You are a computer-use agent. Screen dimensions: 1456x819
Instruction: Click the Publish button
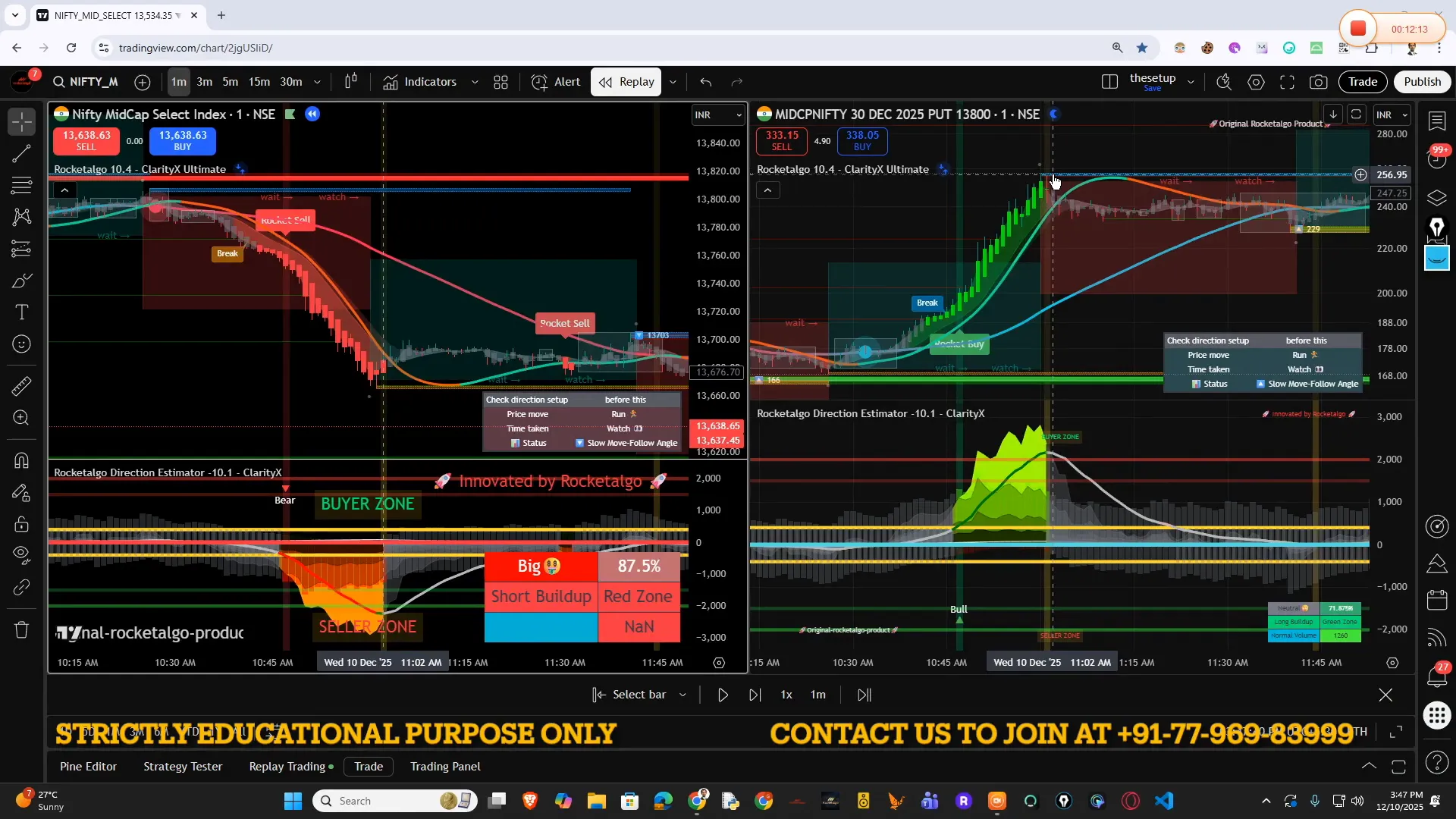pos(1422,81)
